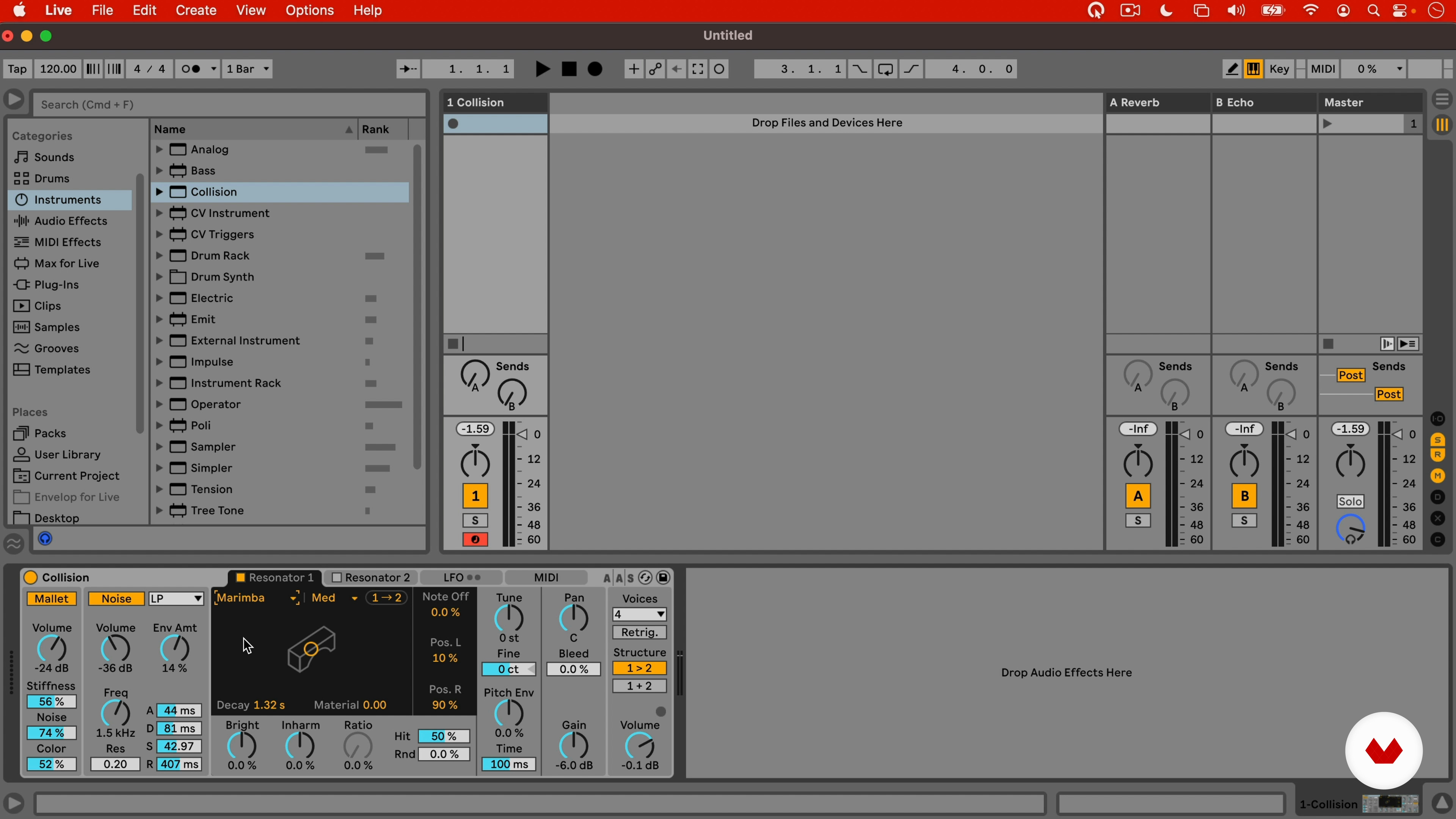Sort browser by Rank column
This screenshot has width=1456, height=819.
(x=383, y=129)
